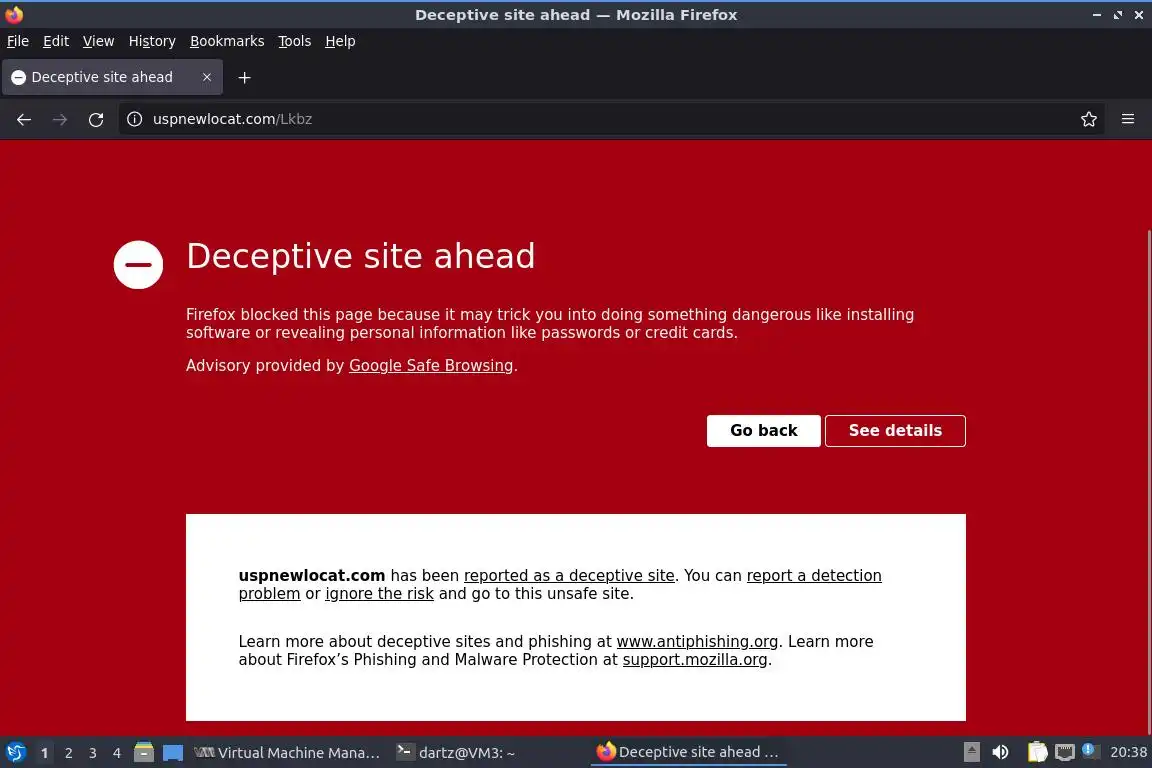Open the File menu

[18, 41]
